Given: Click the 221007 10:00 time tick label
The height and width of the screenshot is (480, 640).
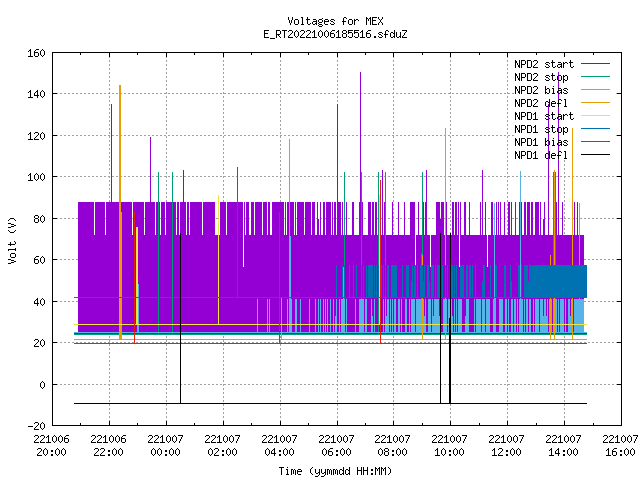Looking at the screenshot, I should pos(449,446).
